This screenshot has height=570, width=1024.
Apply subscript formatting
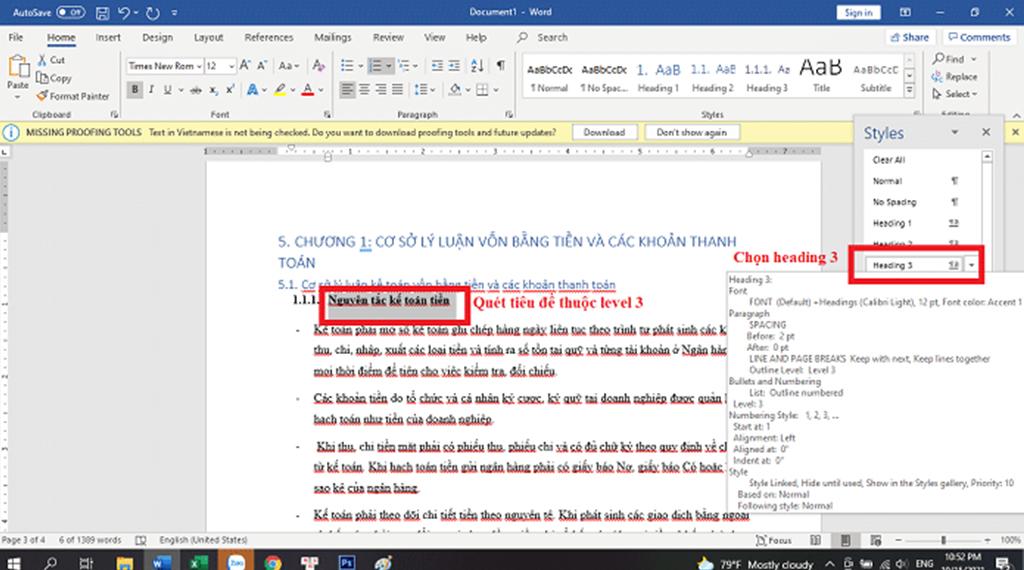[x=214, y=90]
